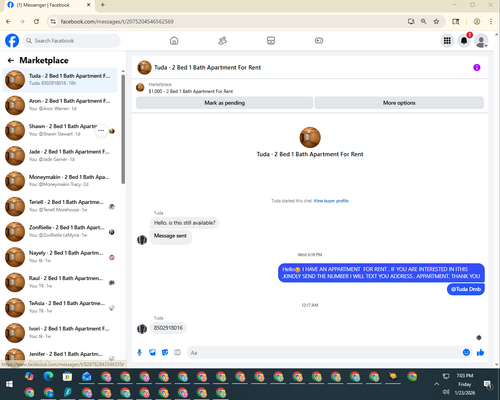Image resolution: width=500 pixels, height=400 pixels.
Task: Open site information icon in address bar
Action: pyautogui.click(x=53, y=21)
